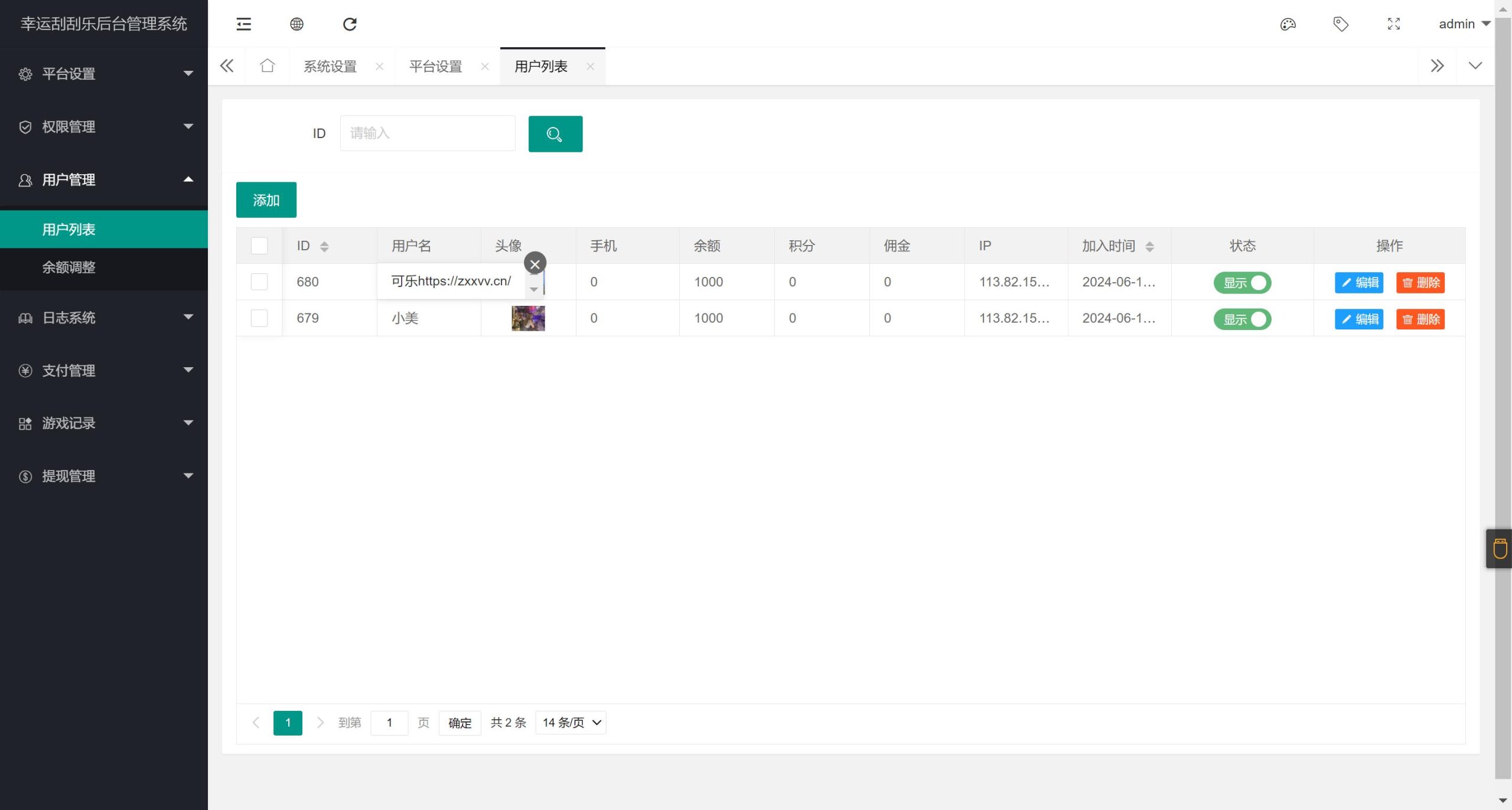Click the ID search input field
The height and width of the screenshot is (810, 1512).
(427, 133)
